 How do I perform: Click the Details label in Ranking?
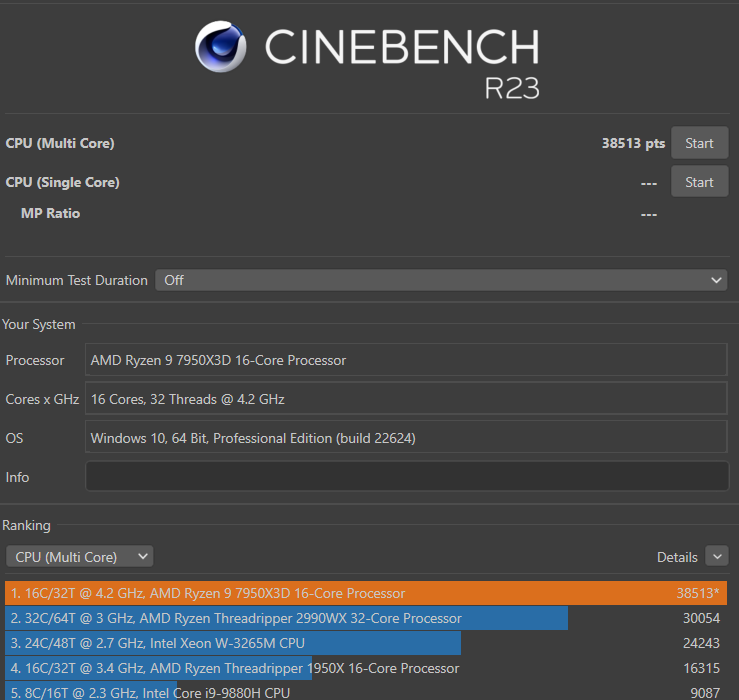pos(677,557)
